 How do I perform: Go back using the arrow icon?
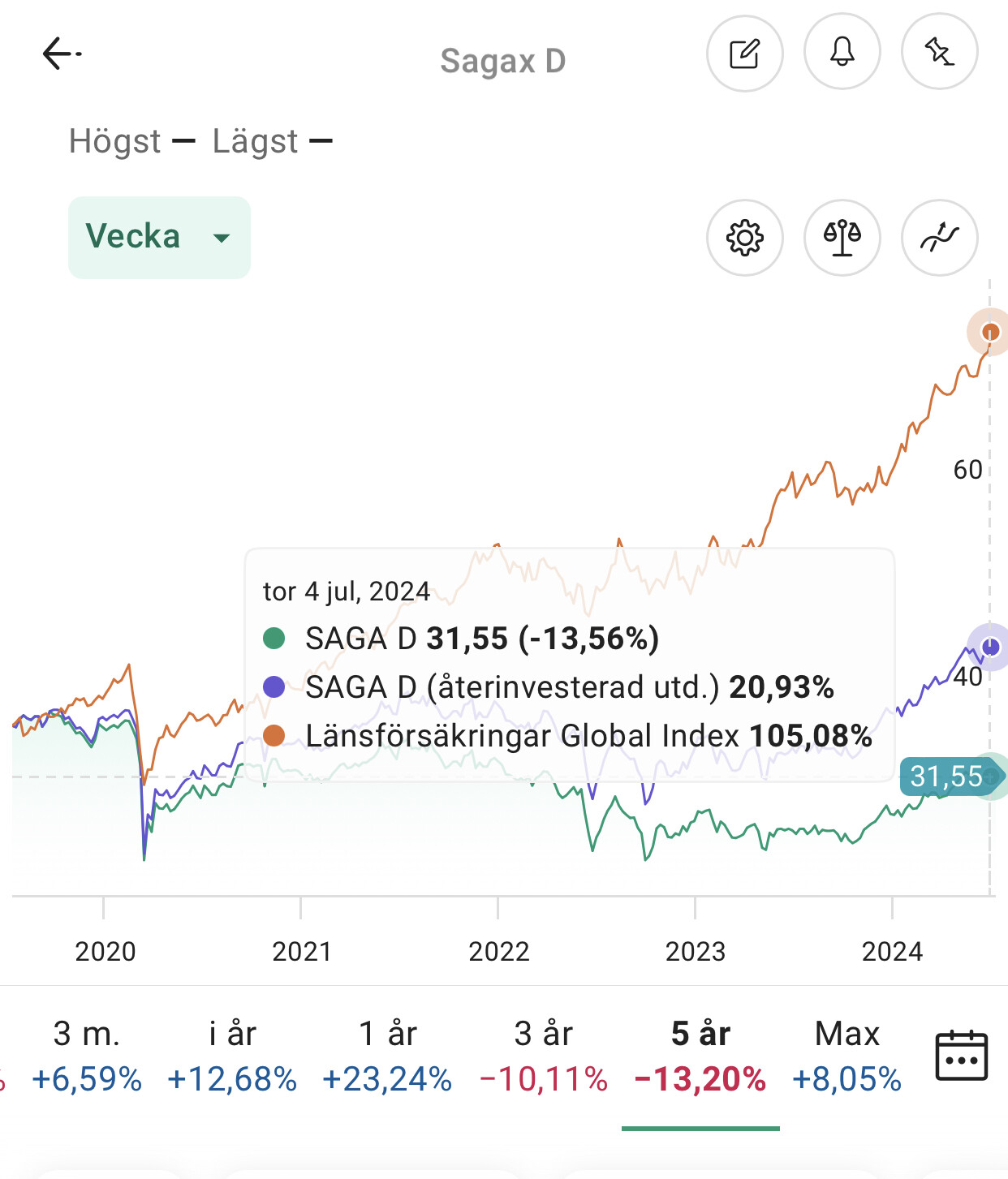[x=62, y=54]
